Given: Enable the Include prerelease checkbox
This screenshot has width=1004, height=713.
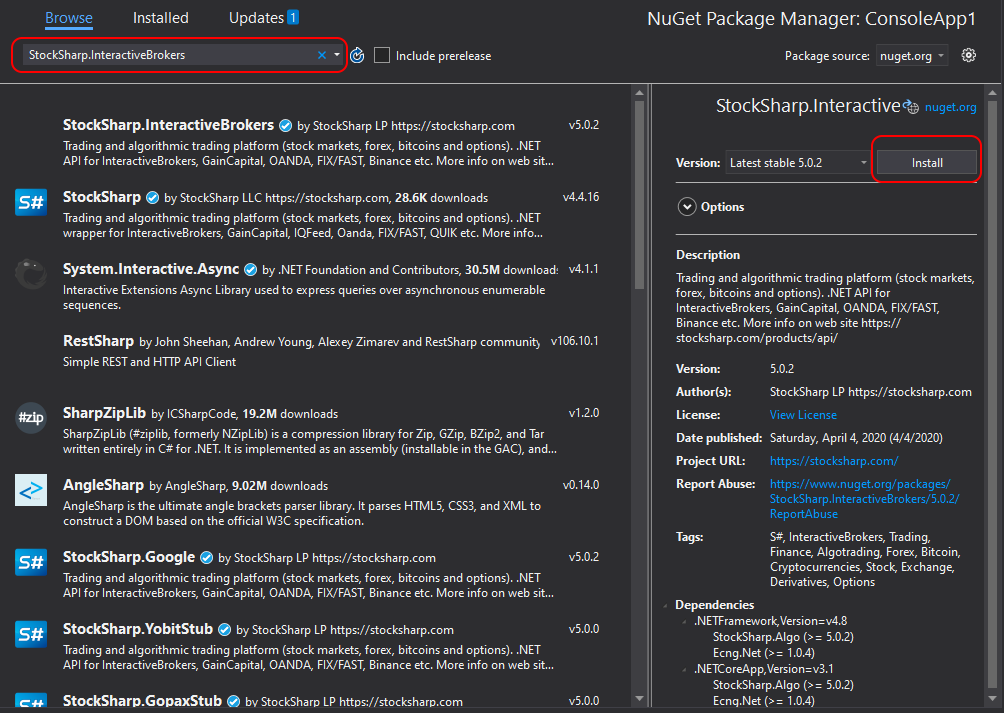Looking at the screenshot, I should 382,56.
